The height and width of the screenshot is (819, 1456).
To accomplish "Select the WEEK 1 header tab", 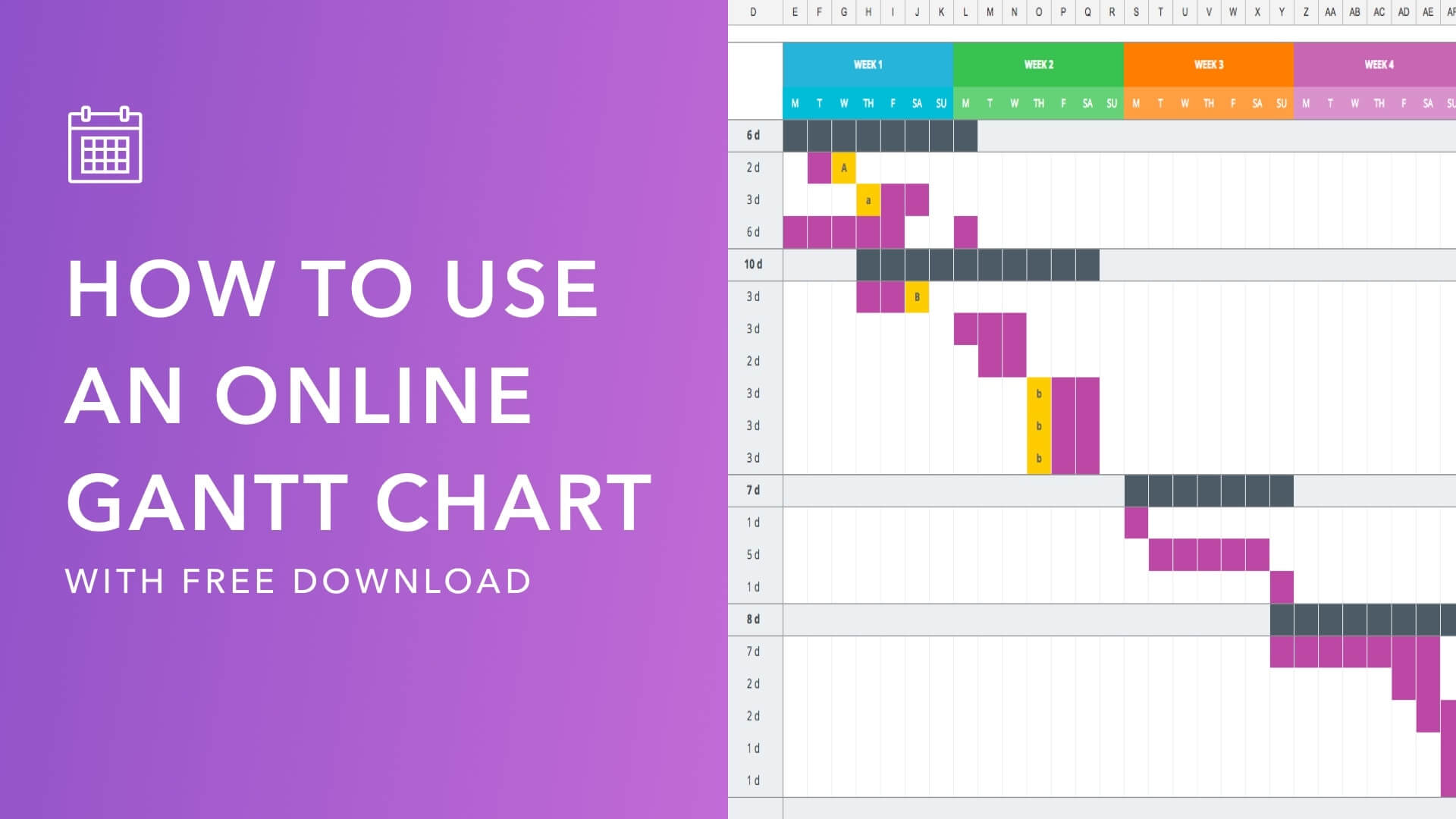I will pos(865,64).
